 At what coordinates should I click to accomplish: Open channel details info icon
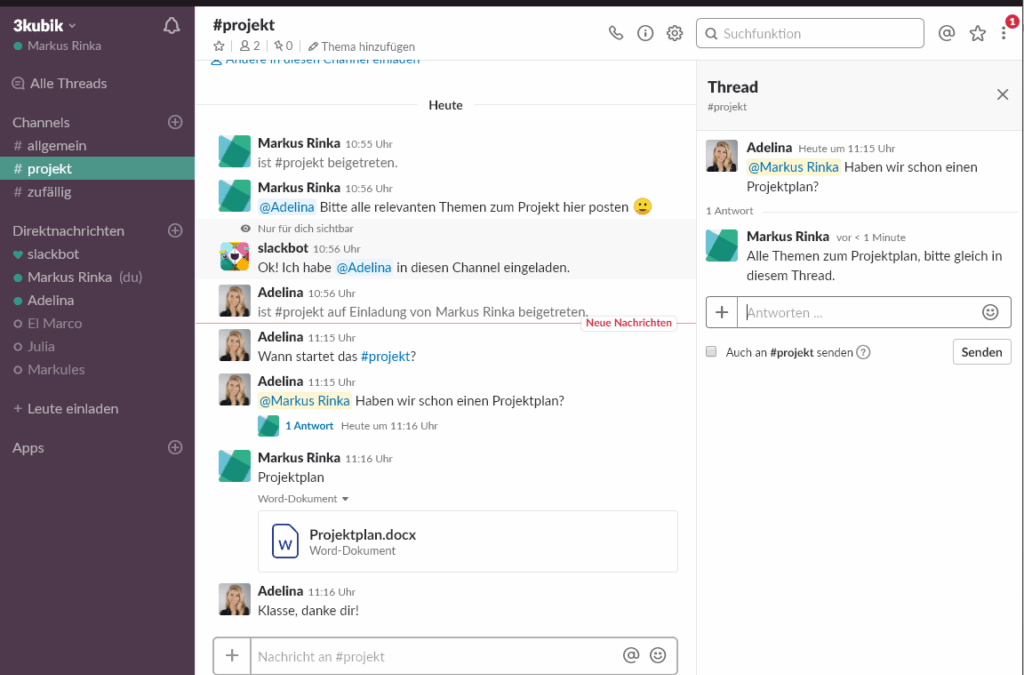coord(645,33)
